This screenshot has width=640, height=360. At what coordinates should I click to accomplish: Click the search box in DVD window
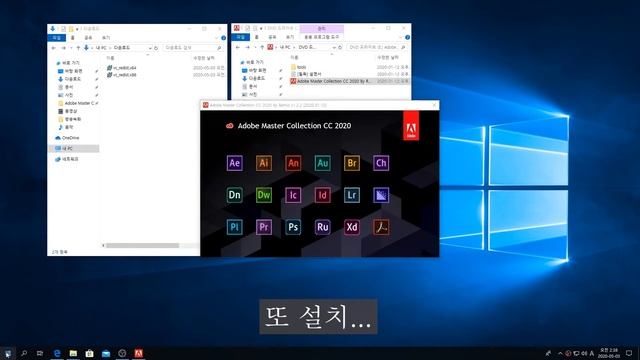(377, 47)
